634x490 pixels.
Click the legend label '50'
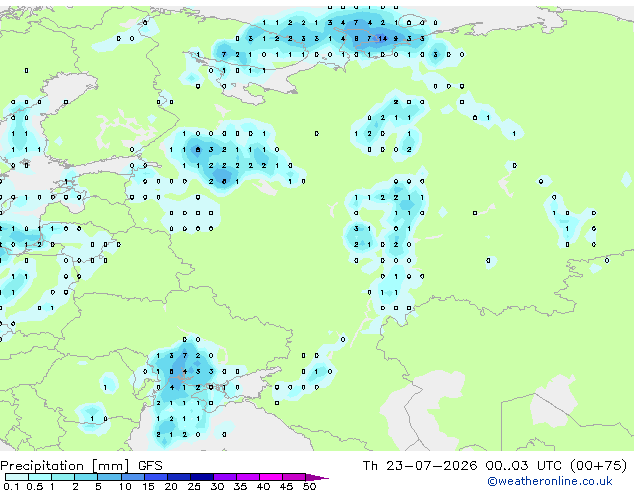(310, 486)
